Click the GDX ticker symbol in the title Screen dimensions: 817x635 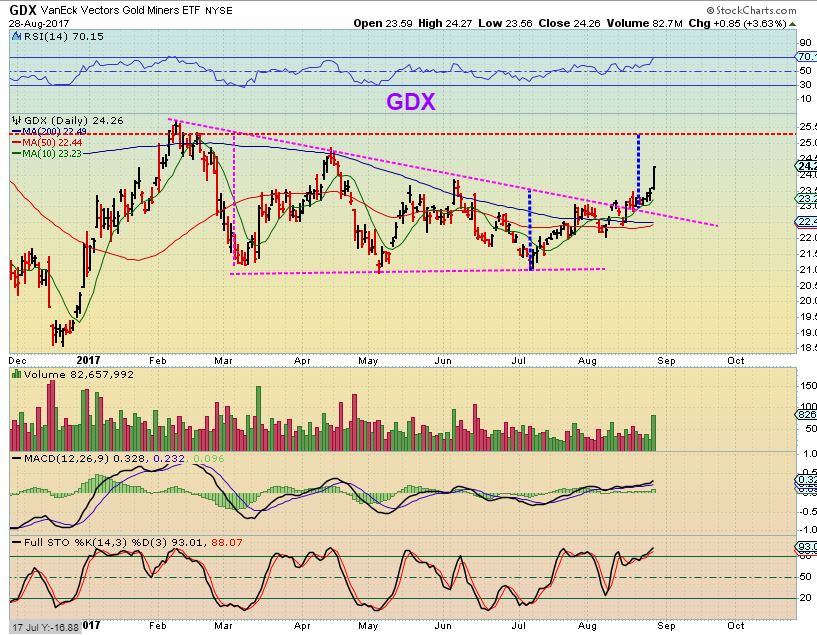pos(23,10)
